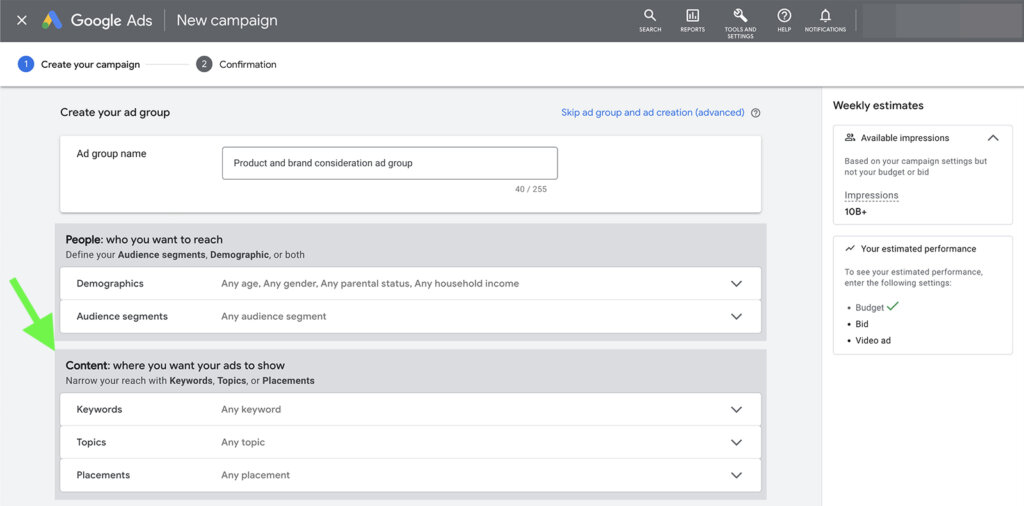Image resolution: width=1024 pixels, height=506 pixels.
Task: Expand the Placements row chevron
Action: (737, 475)
